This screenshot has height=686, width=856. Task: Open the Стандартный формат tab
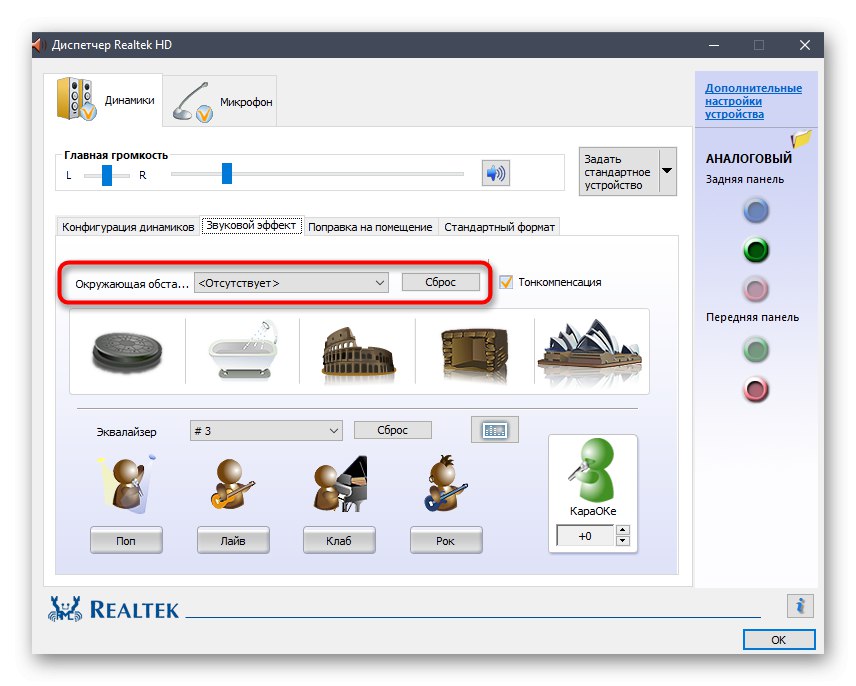(x=500, y=227)
